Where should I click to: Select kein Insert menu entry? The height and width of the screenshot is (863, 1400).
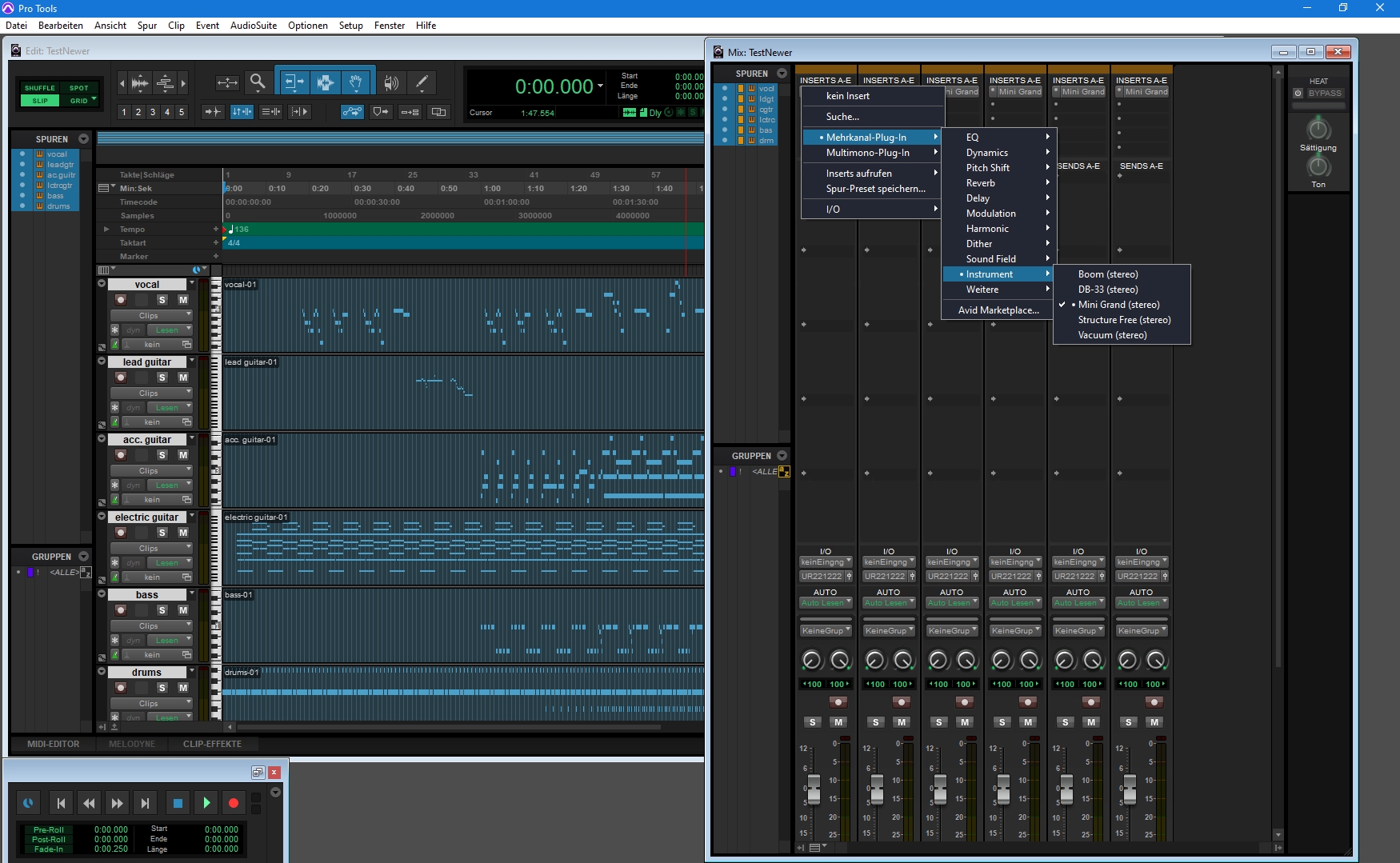pos(873,96)
